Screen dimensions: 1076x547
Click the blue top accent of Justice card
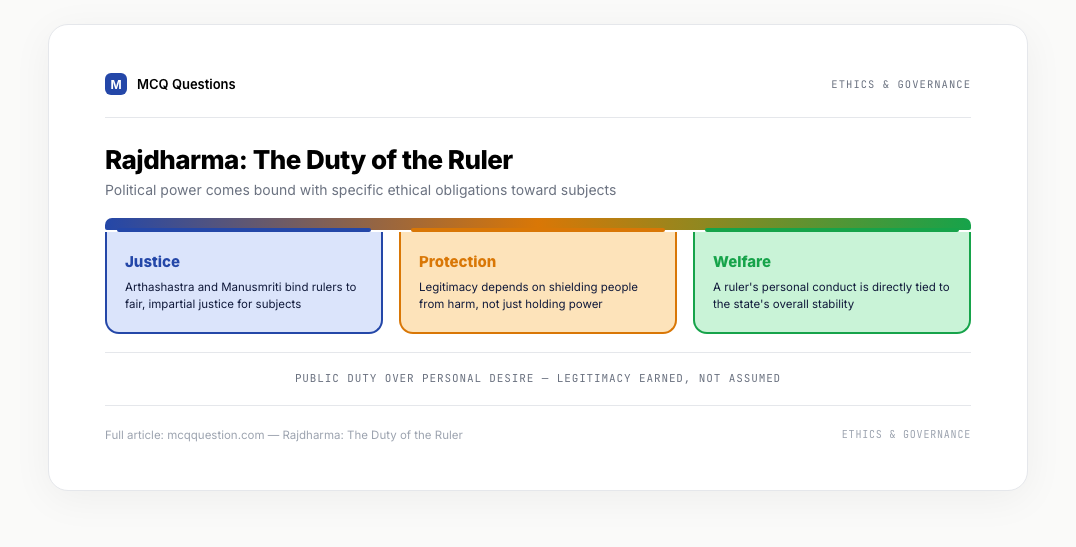(244, 230)
